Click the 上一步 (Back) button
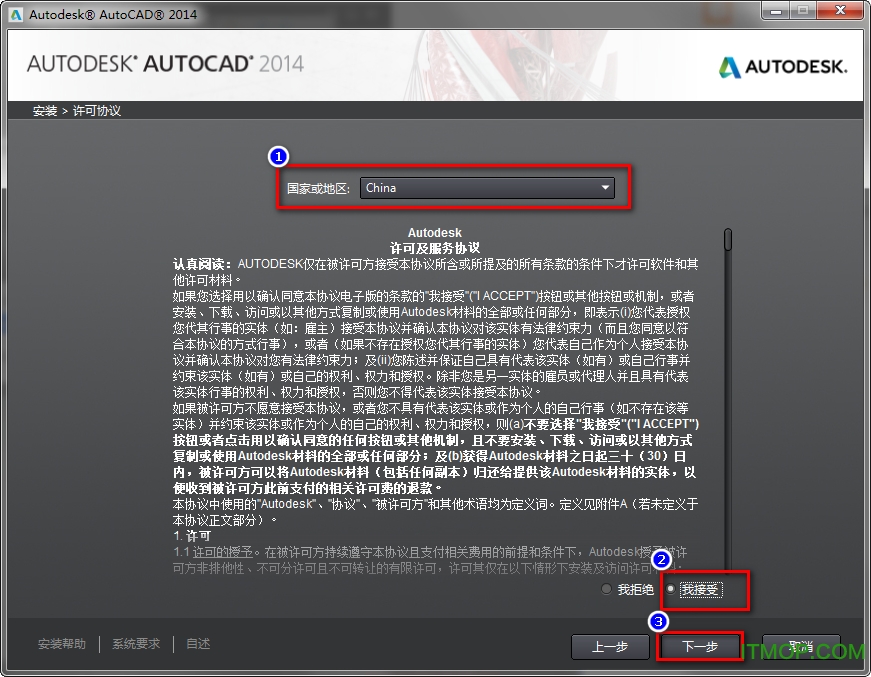This screenshot has height=677, width=871. tap(610, 646)
